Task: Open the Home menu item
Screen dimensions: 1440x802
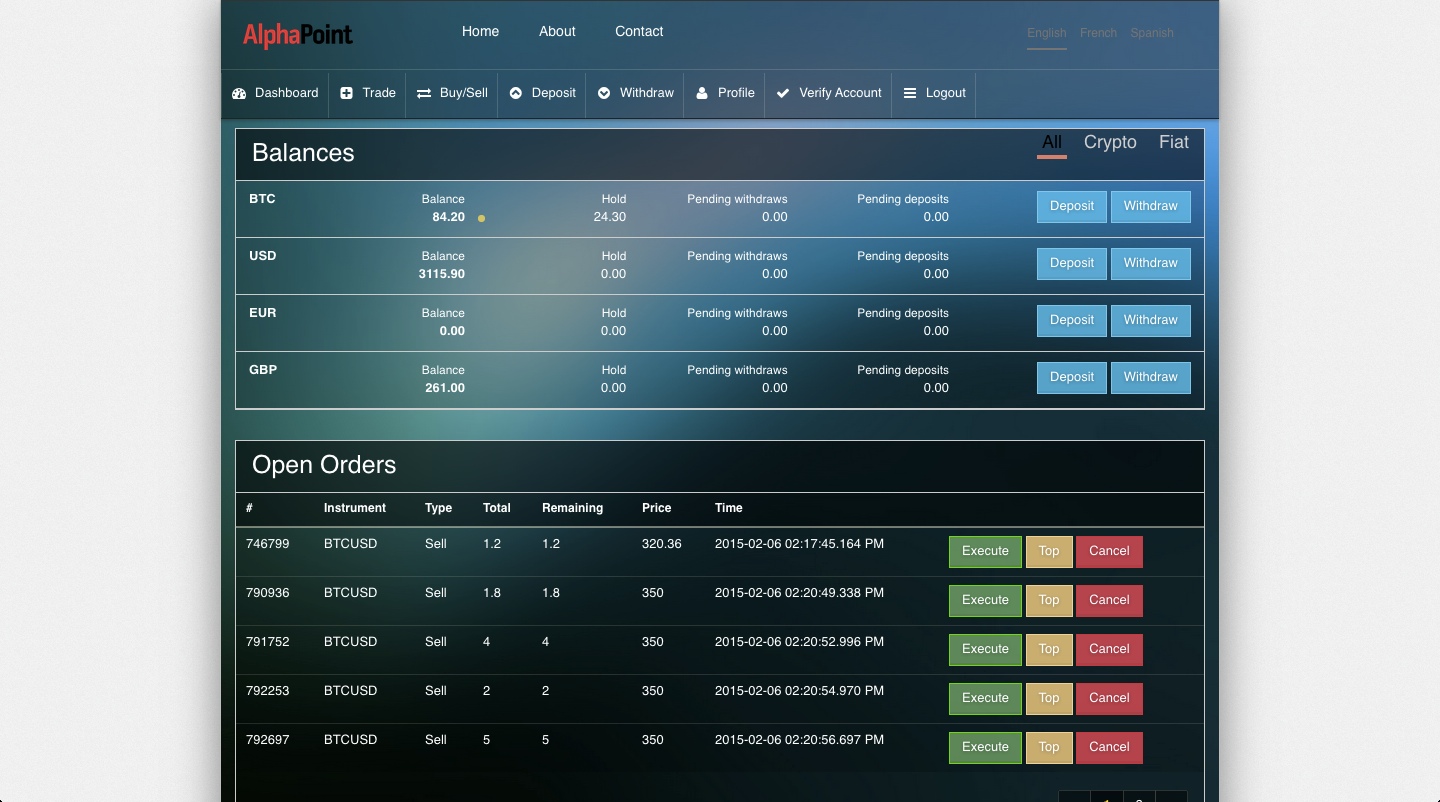Action: pyautogui.click(x=480, y=31)
